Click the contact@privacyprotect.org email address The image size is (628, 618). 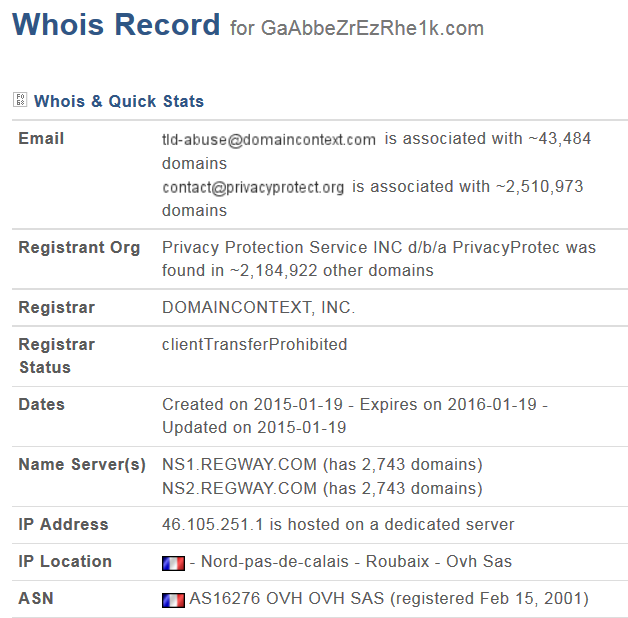click(x=253, y=187)
